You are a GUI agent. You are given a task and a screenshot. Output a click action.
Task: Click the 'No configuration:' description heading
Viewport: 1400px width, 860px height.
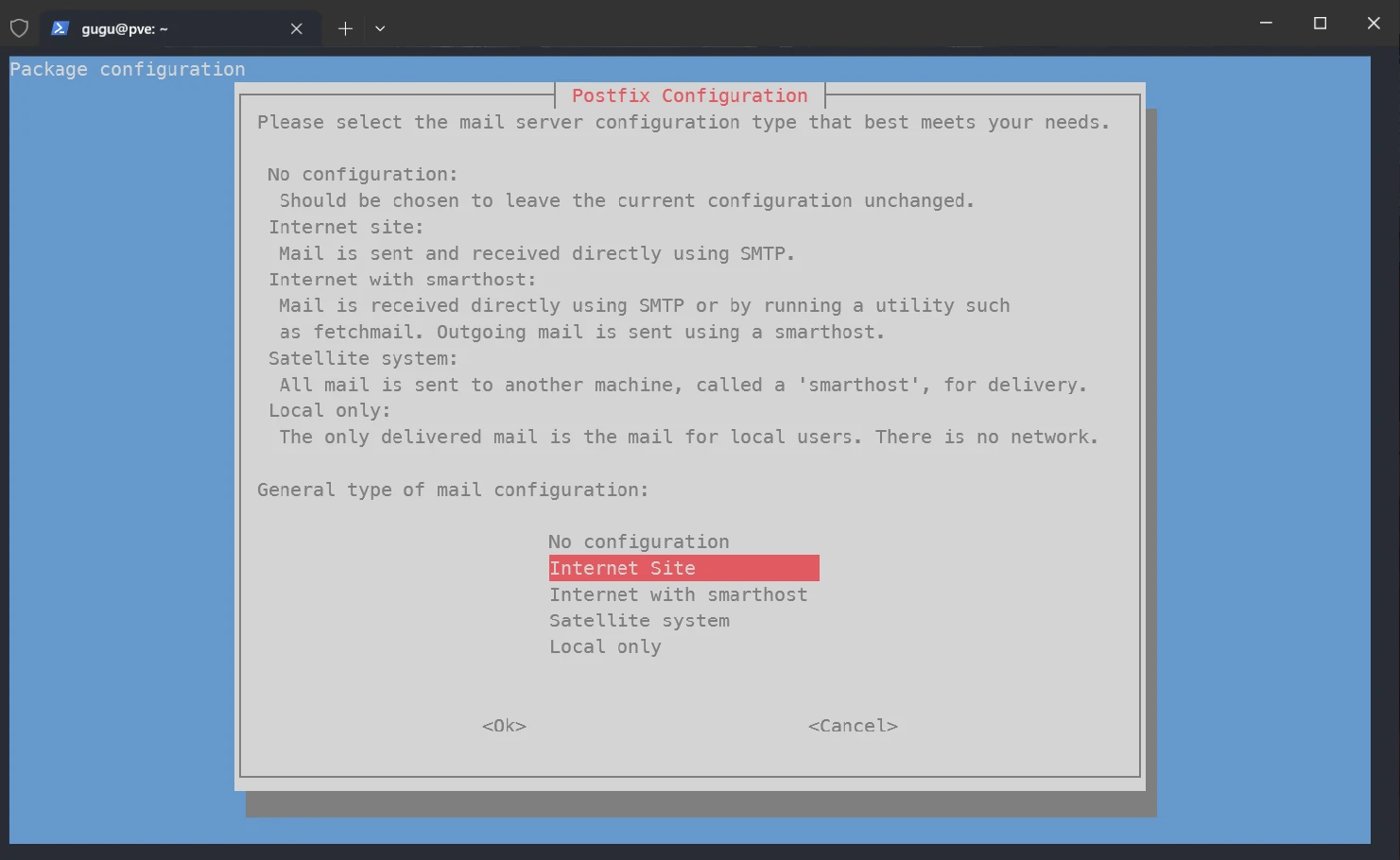pyautogui.click(x=363, y=174)
